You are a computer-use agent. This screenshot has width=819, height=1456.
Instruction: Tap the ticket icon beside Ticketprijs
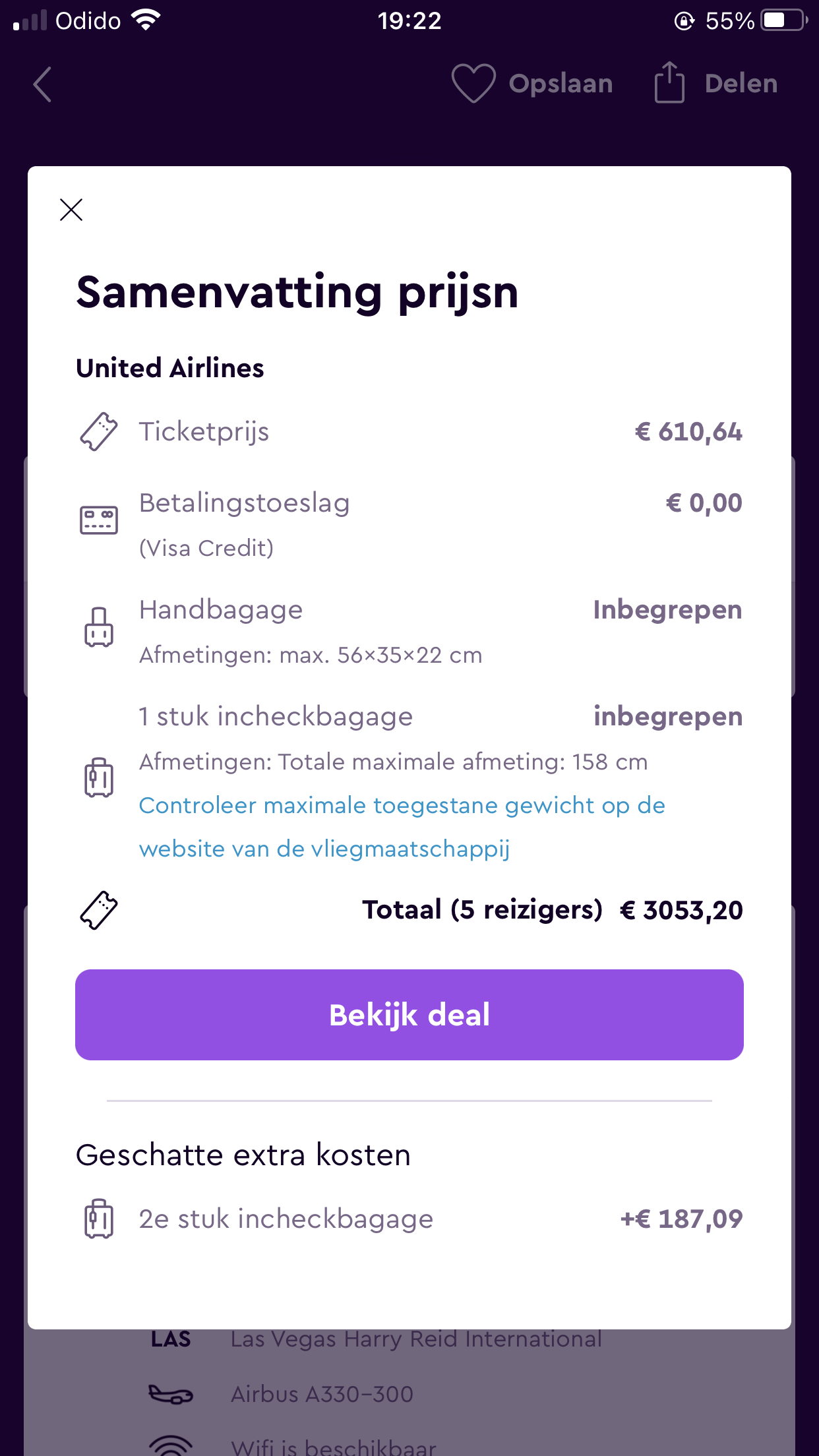tap(99, 432)
